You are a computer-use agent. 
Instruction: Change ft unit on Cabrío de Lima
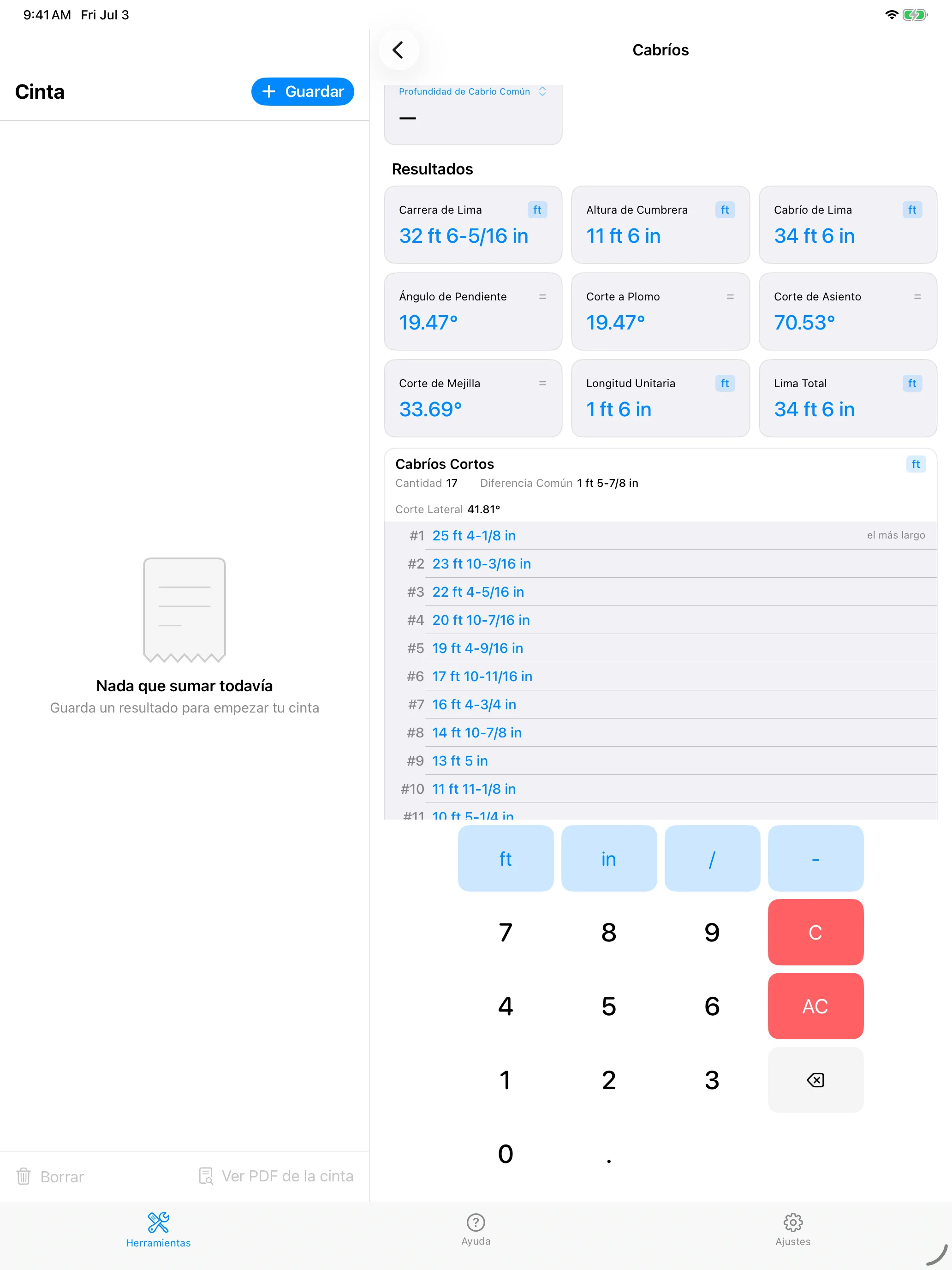point(912,210)
